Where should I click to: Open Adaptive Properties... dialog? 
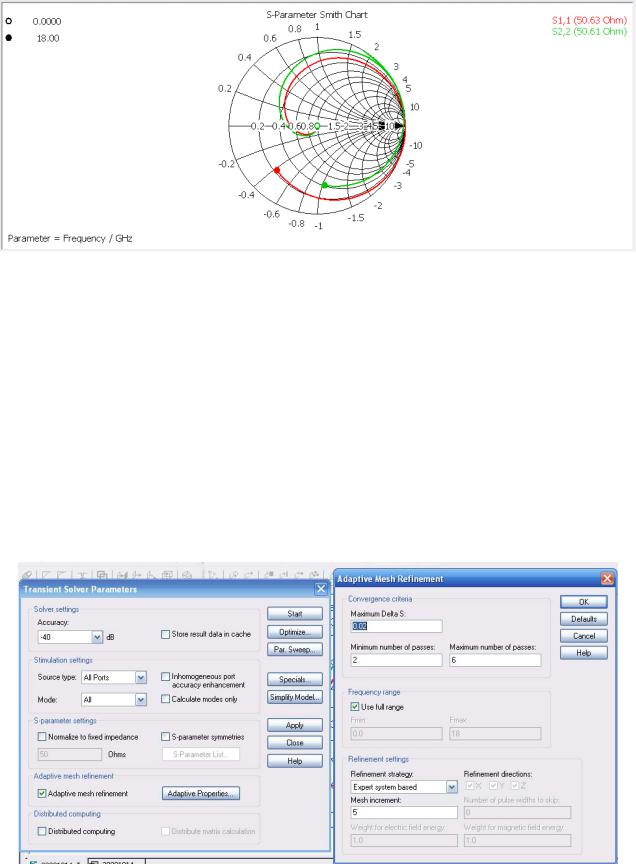click(201, 793)
